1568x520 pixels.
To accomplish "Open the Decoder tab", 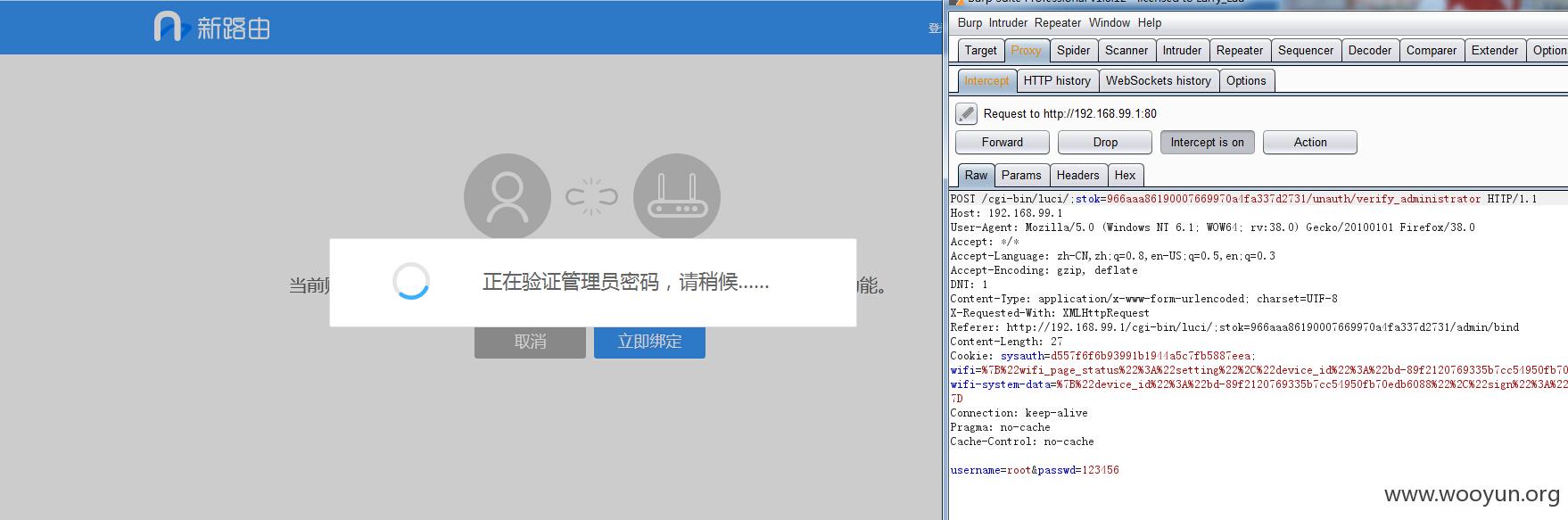I will point(1370,51).
